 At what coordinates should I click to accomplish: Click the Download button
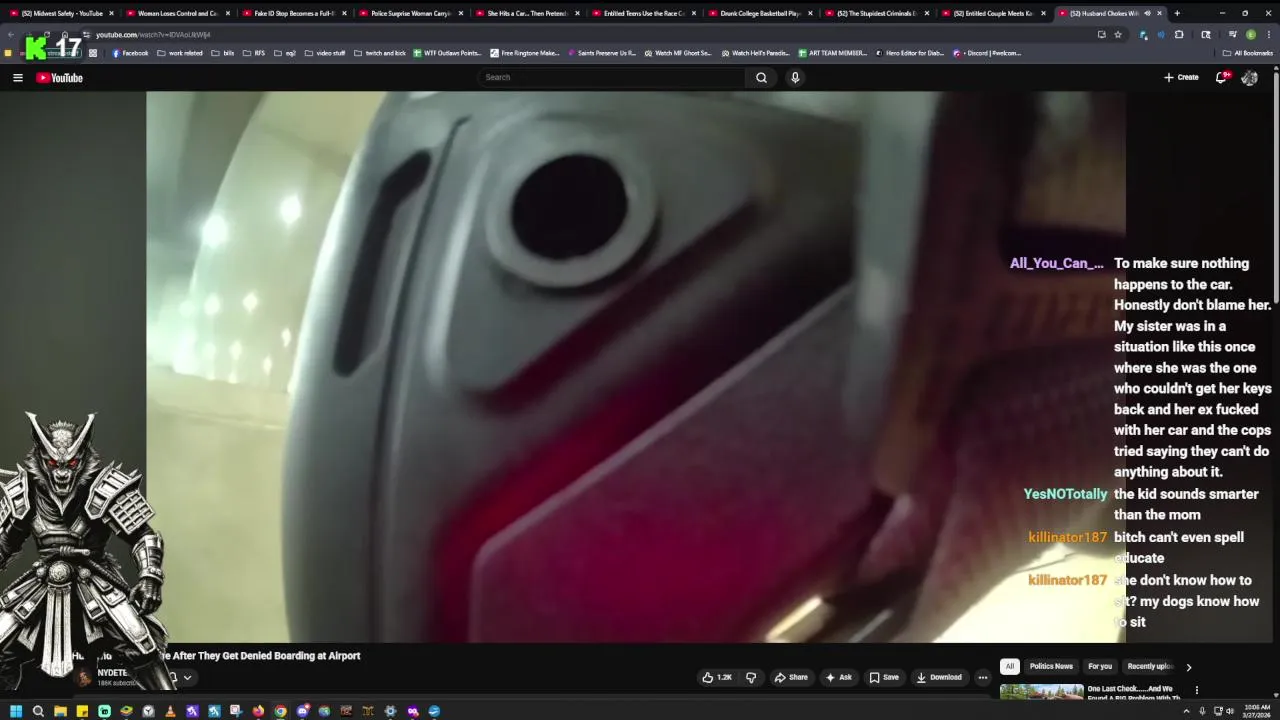[939, 677]
